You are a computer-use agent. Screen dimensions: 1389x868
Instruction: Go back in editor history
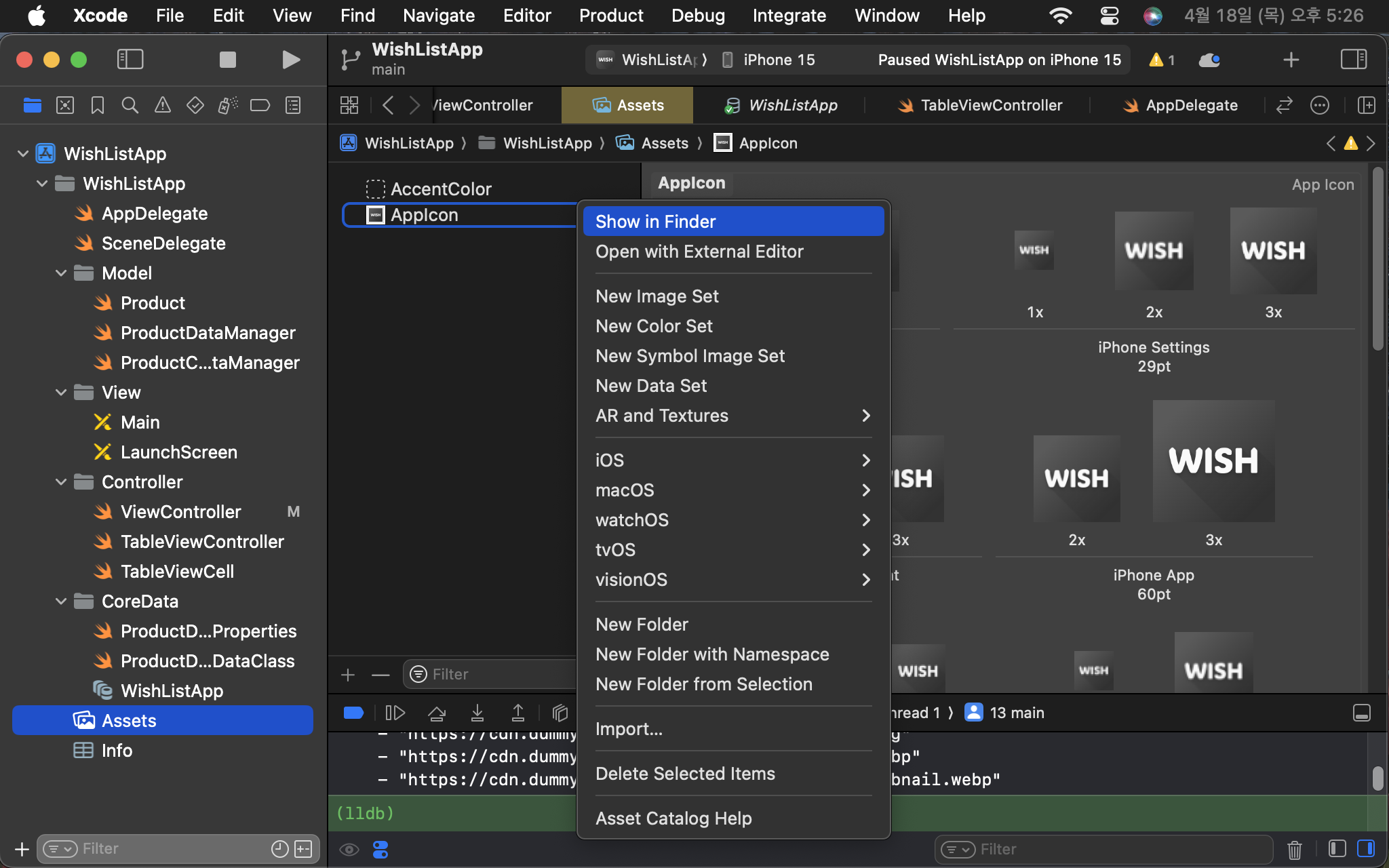point(388,105)
